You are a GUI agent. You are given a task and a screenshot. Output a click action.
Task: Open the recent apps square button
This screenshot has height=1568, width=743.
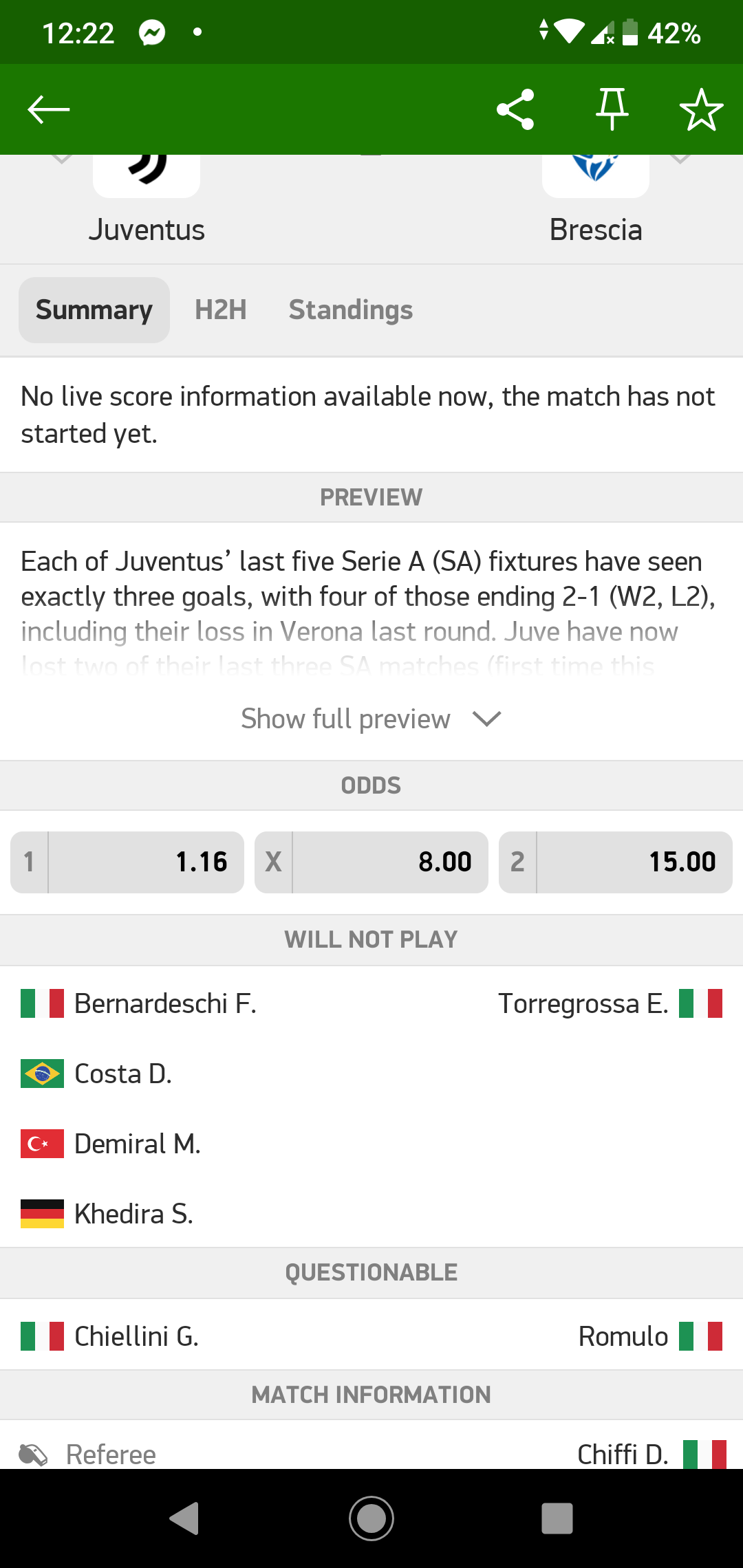(x=557, y=1518)
